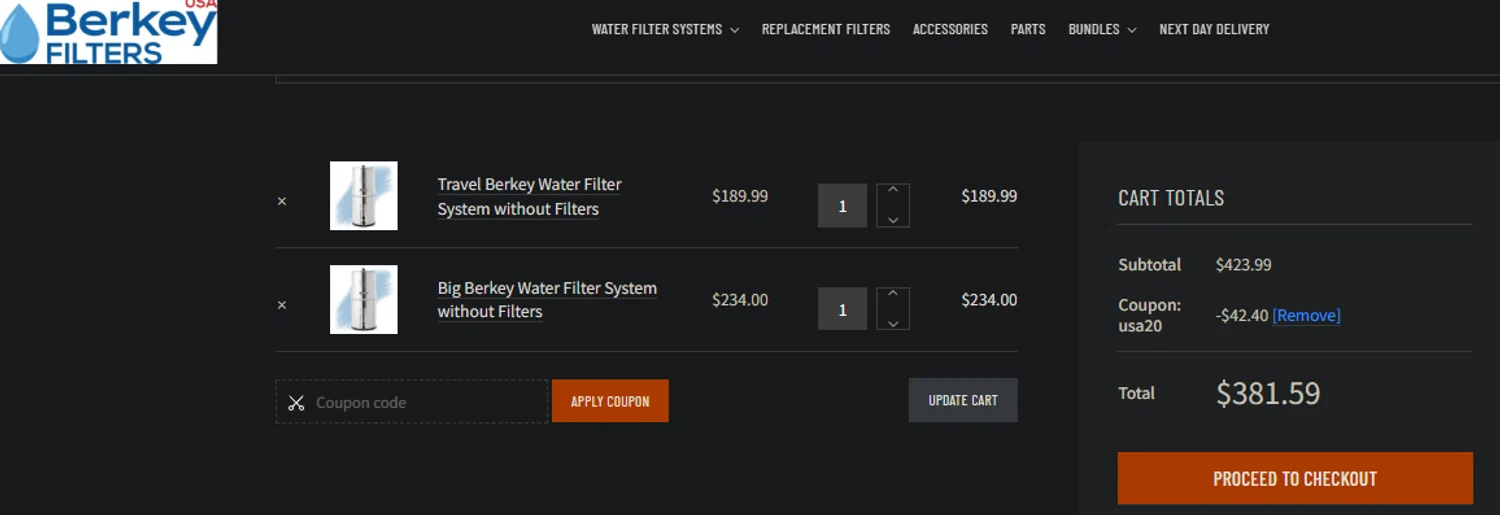Open the Parts menu item
Image resolution: width=1500 pixels, height=515 pixels.
point(1028,29)
